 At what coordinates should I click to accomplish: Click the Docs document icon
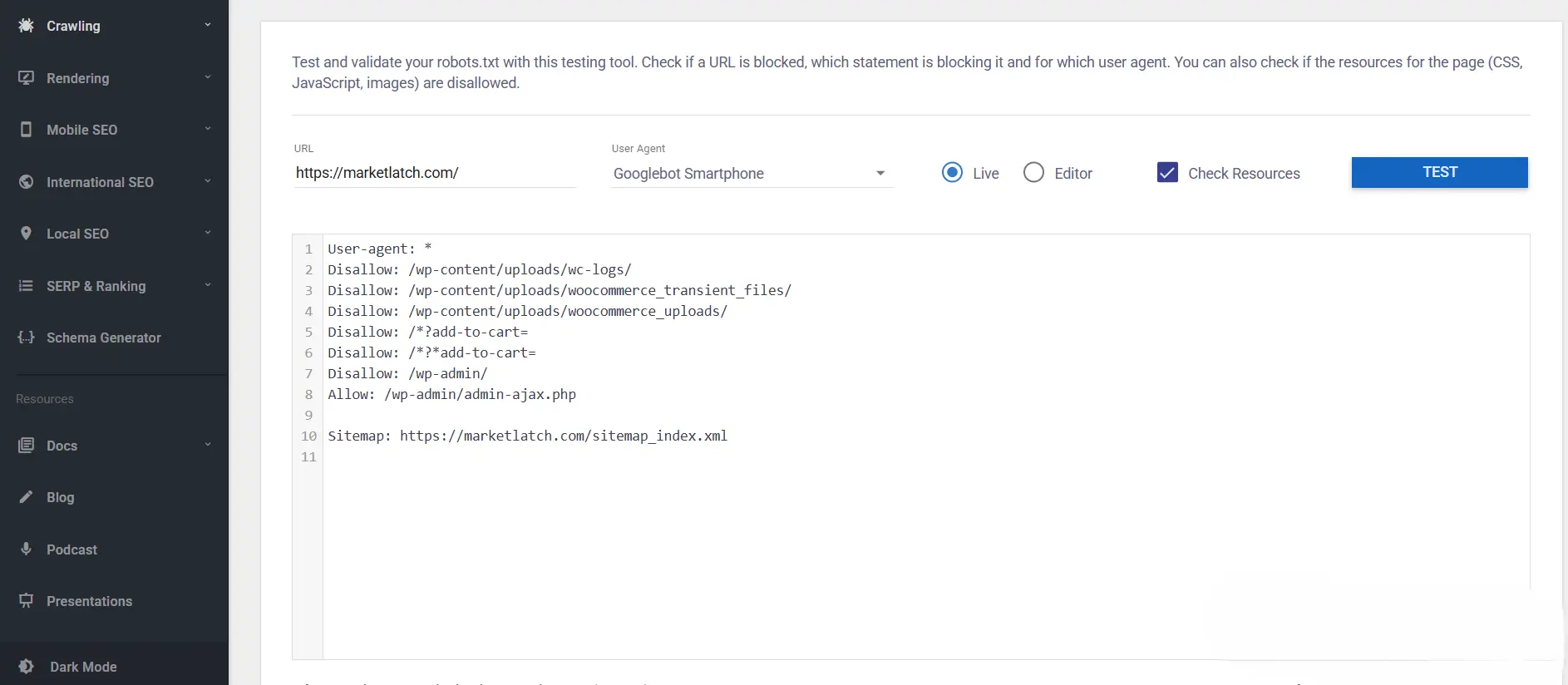click(26, 445)
